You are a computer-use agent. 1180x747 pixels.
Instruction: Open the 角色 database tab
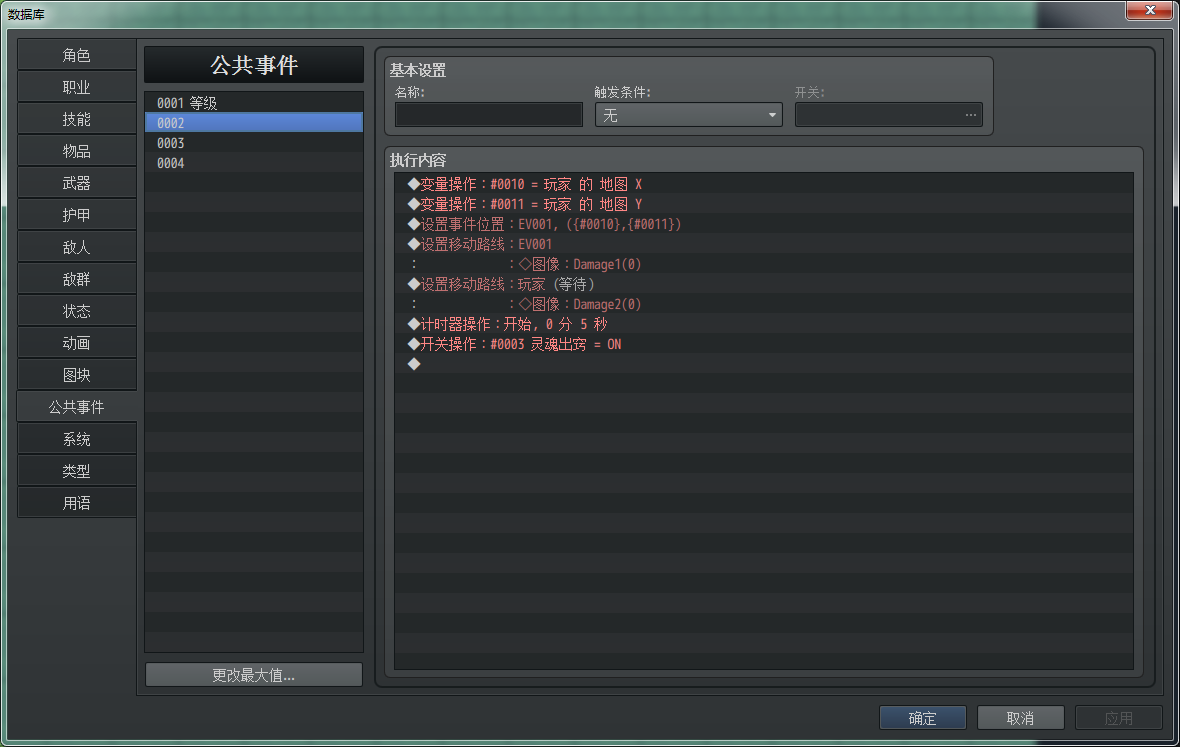click(77, 55)
